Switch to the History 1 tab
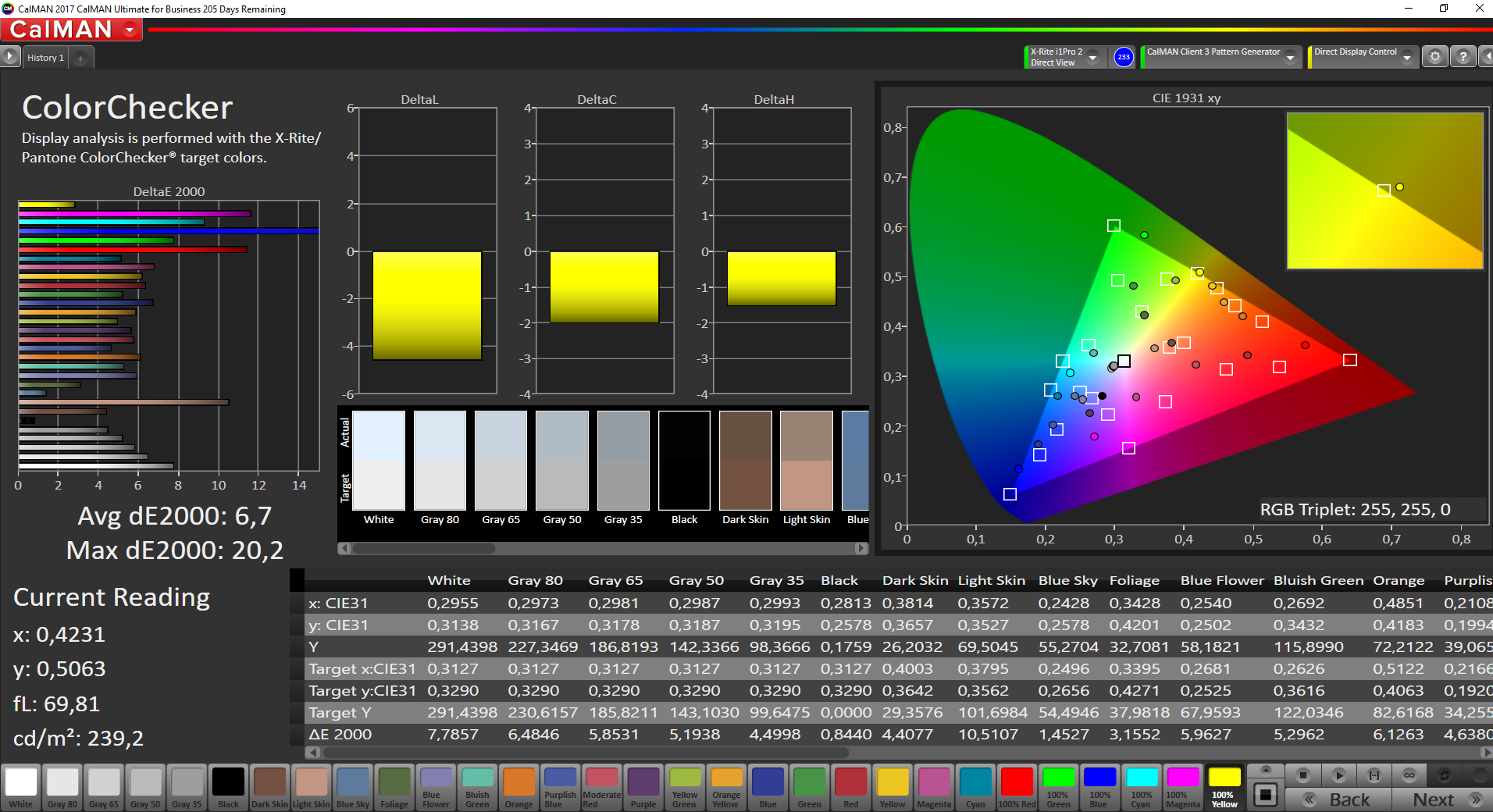 [45, 58]
